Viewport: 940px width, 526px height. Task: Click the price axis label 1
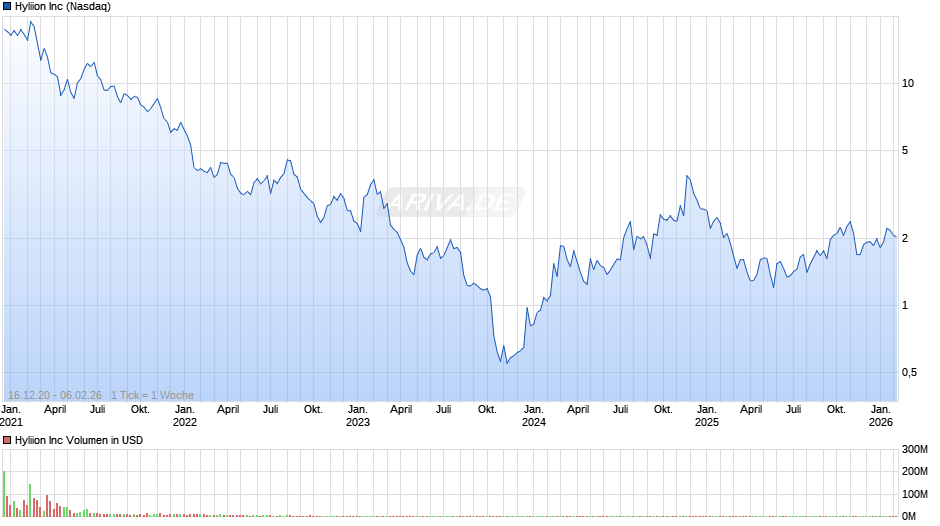pyautogui.click(x=905, y=306)
